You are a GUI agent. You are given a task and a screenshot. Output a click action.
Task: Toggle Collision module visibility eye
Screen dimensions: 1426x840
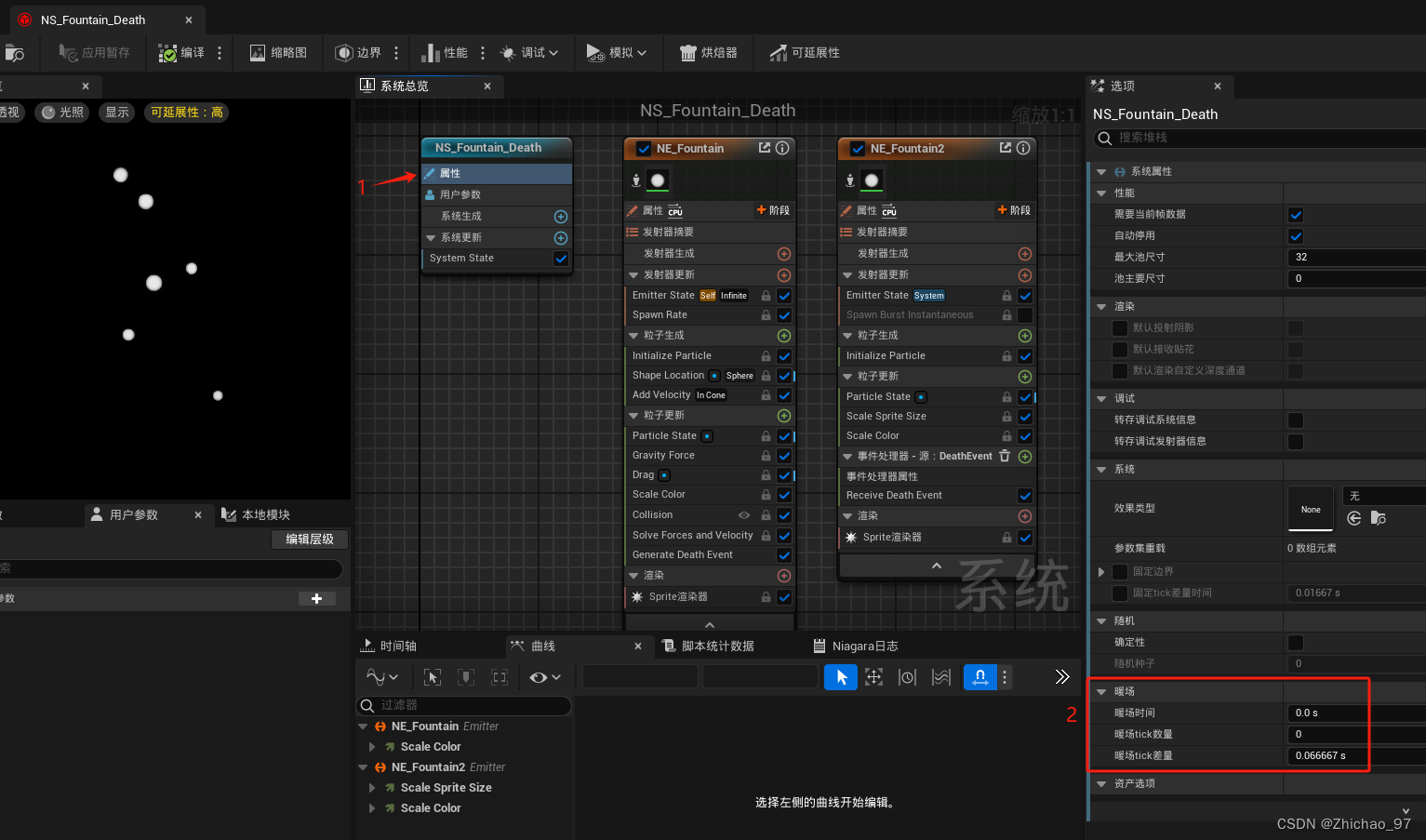[744, 514]
